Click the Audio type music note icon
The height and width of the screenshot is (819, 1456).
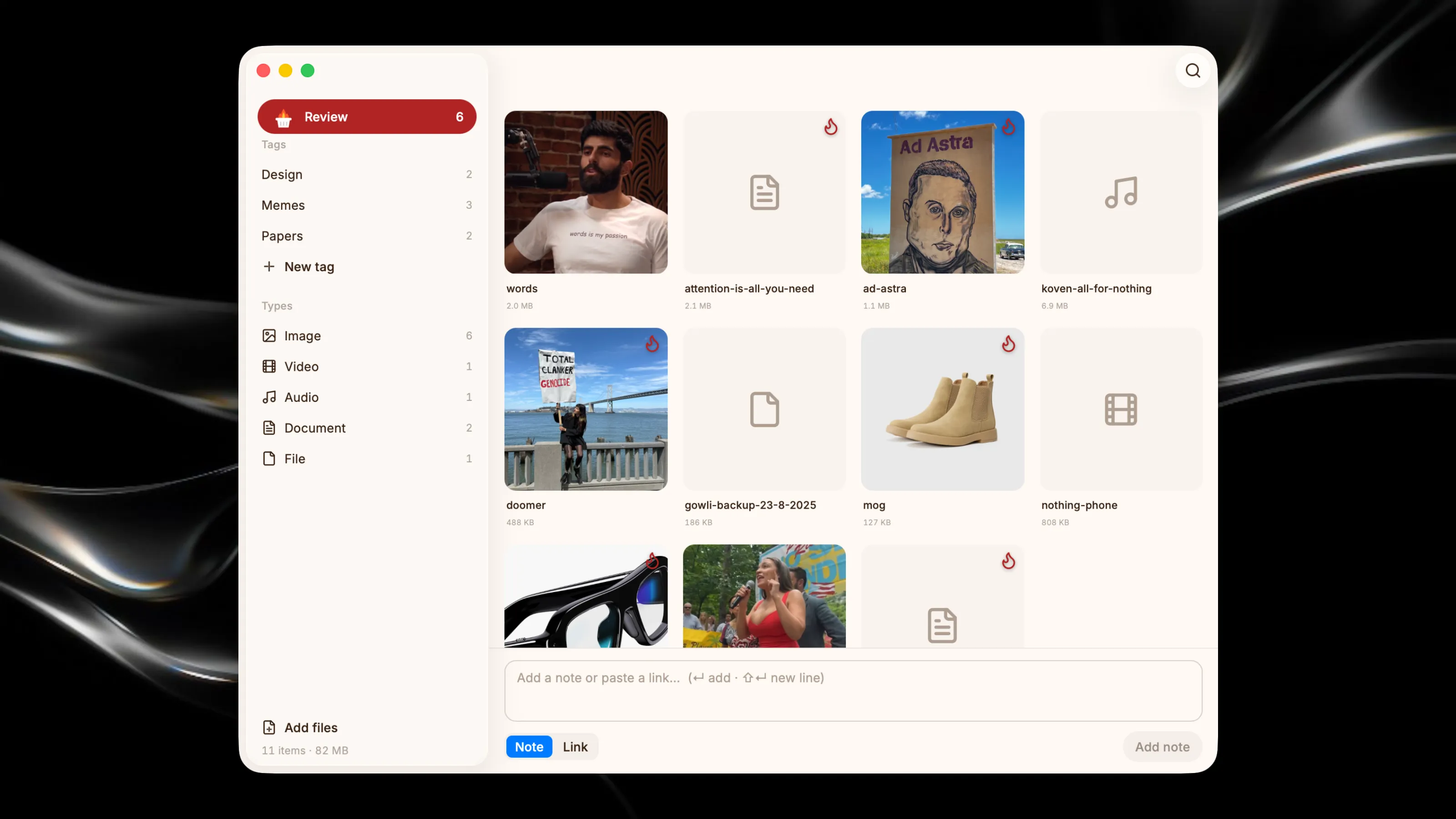(x=269, y=397)
